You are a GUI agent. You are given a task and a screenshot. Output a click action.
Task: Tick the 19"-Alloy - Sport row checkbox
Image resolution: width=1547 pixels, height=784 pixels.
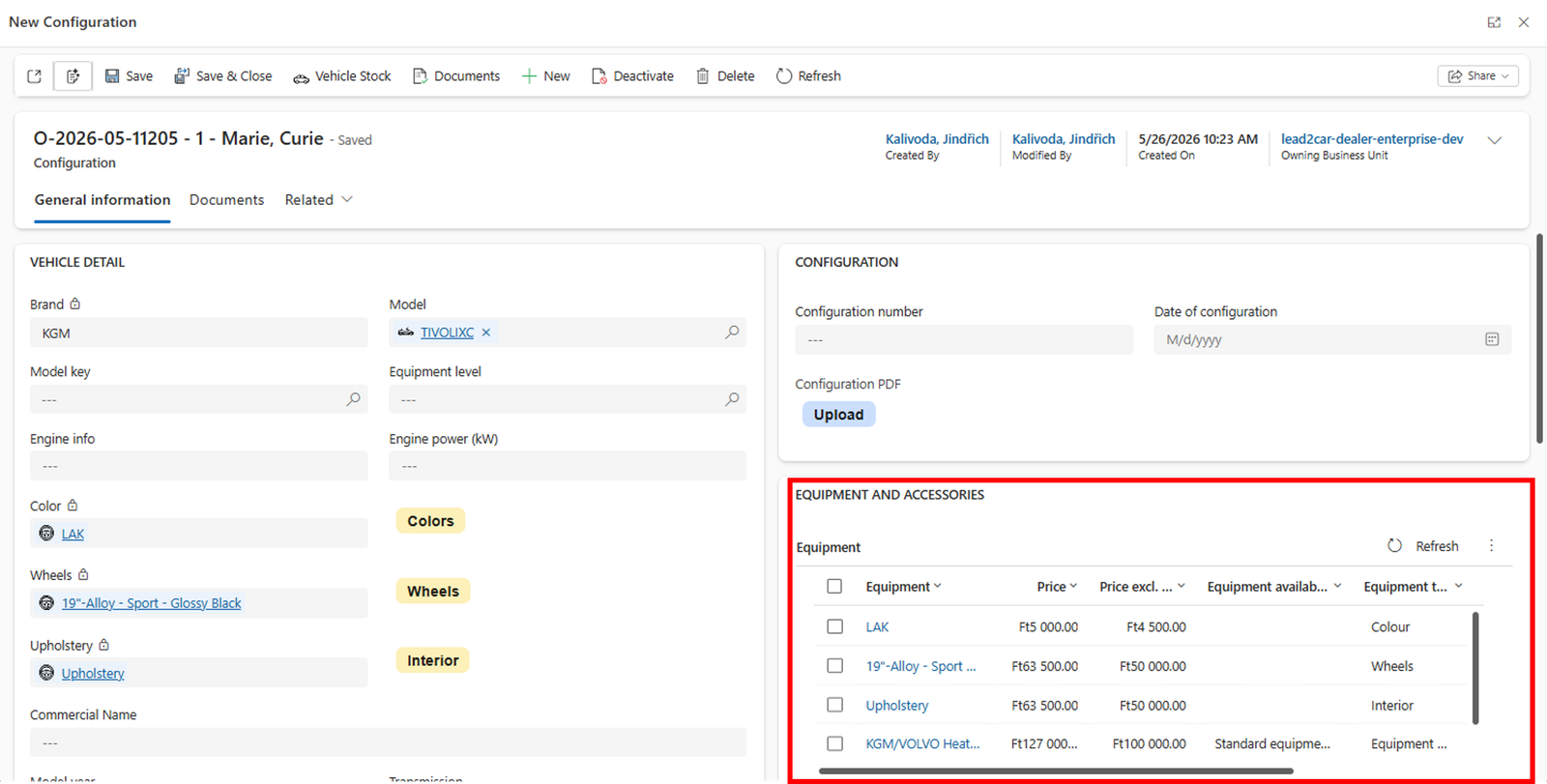tap(834, 666)
